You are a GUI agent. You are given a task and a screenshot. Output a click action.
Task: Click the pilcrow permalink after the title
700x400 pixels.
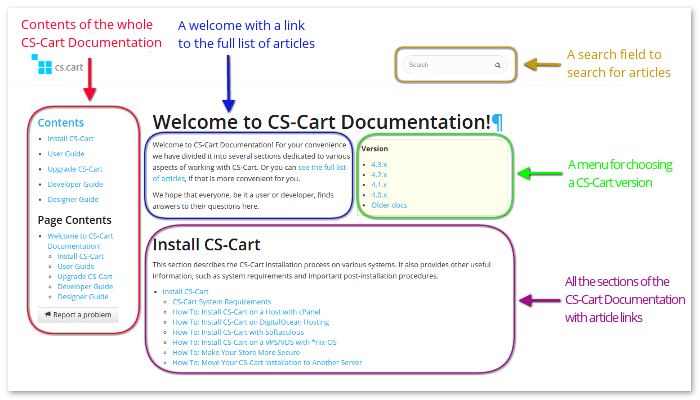497,122
